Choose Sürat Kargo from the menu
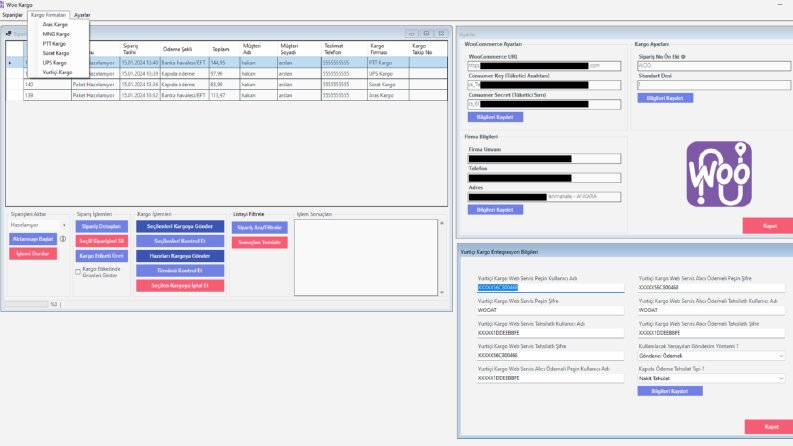 tap(56, 53)
